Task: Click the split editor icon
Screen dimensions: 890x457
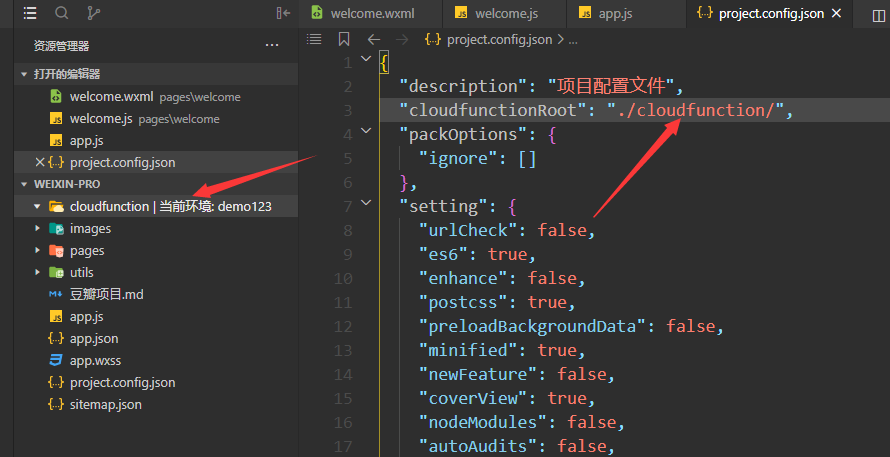Action: (x=878, y=15)
